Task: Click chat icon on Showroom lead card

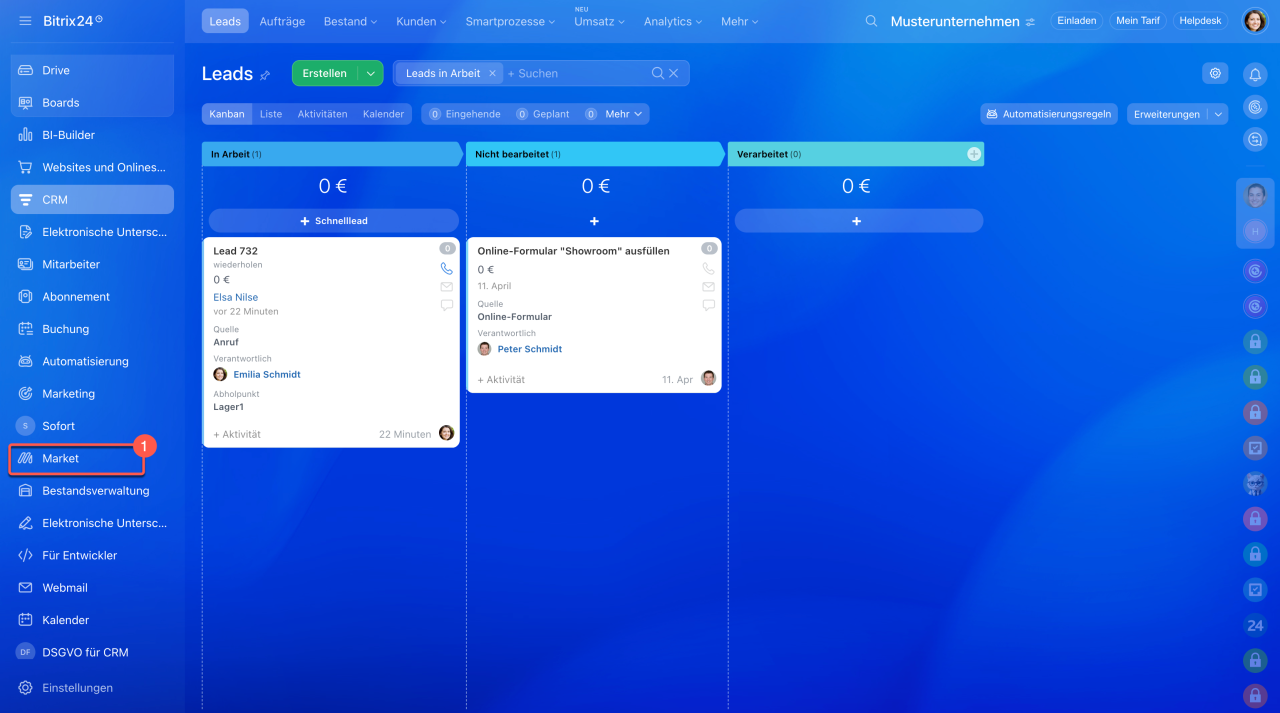Action: 708,305
